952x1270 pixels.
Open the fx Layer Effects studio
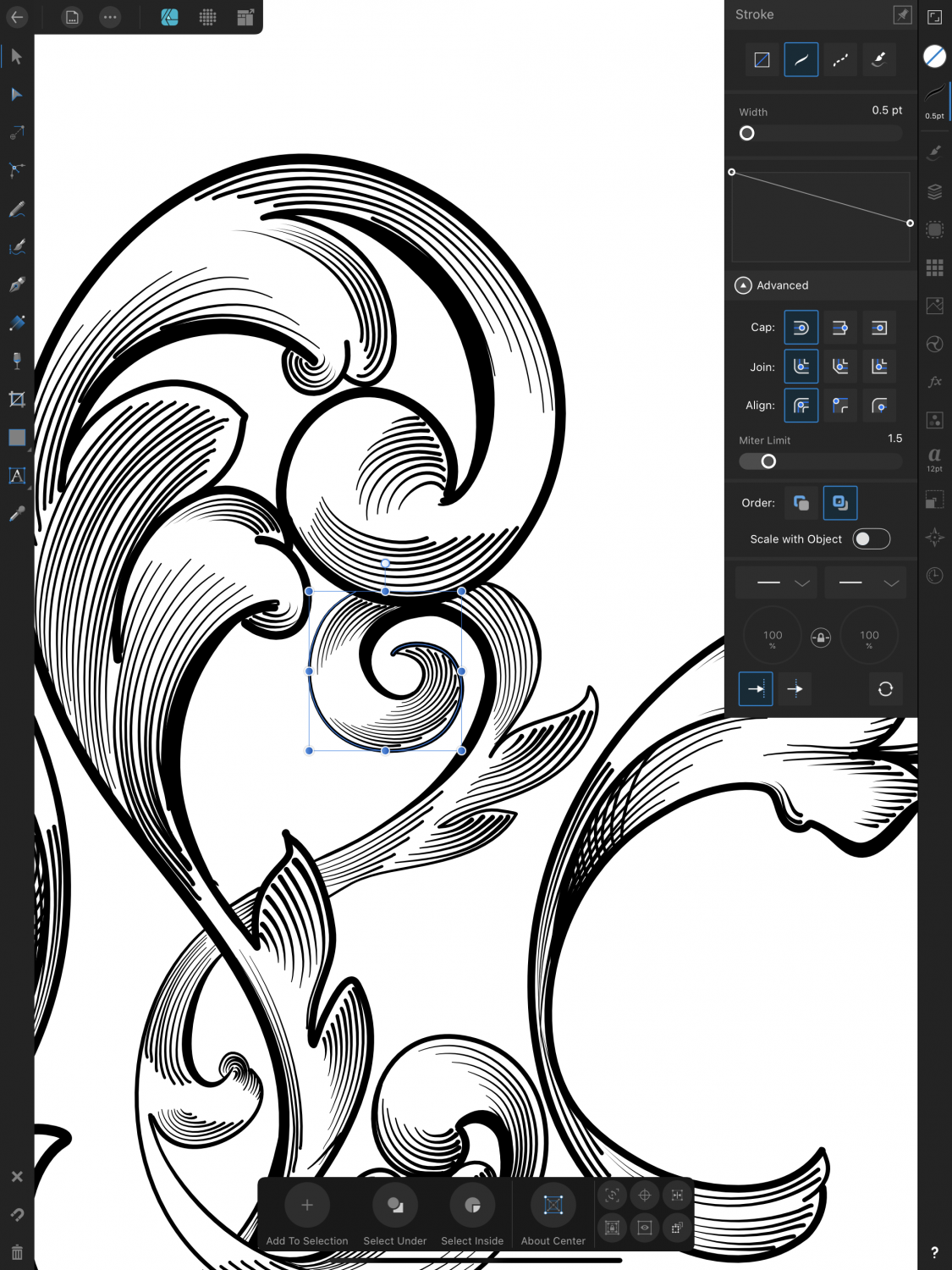(934, 382)
